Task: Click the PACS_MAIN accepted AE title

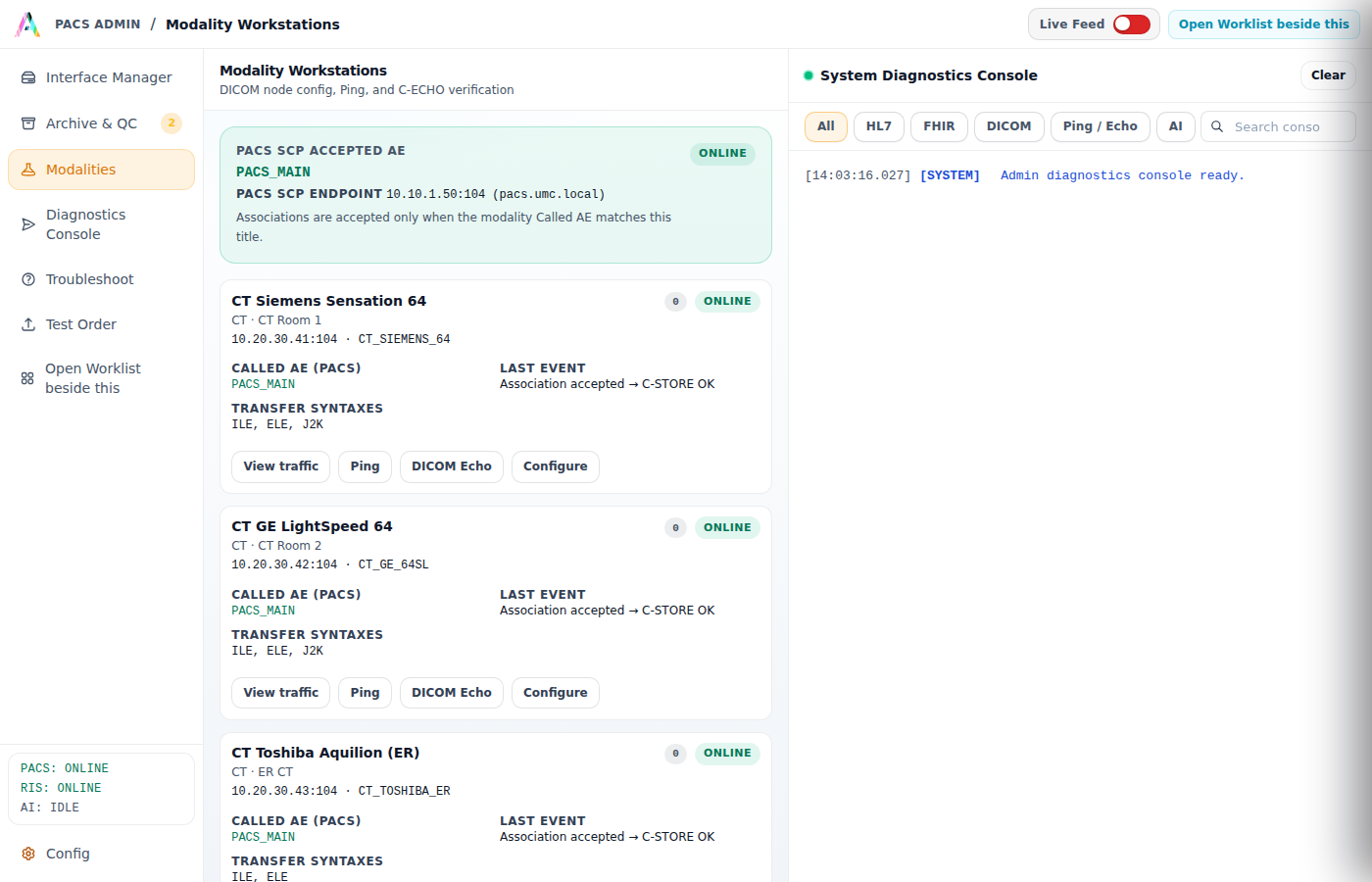Action: pyautogui.click(x=273, y=172)
